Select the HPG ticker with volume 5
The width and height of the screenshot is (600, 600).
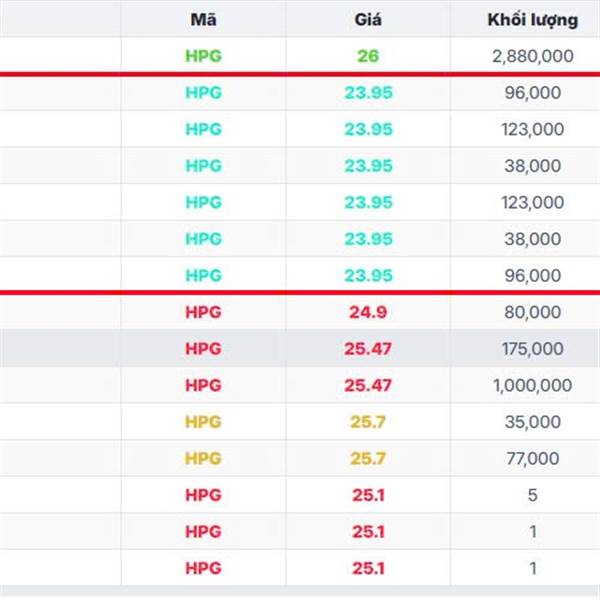click(203, 495)
